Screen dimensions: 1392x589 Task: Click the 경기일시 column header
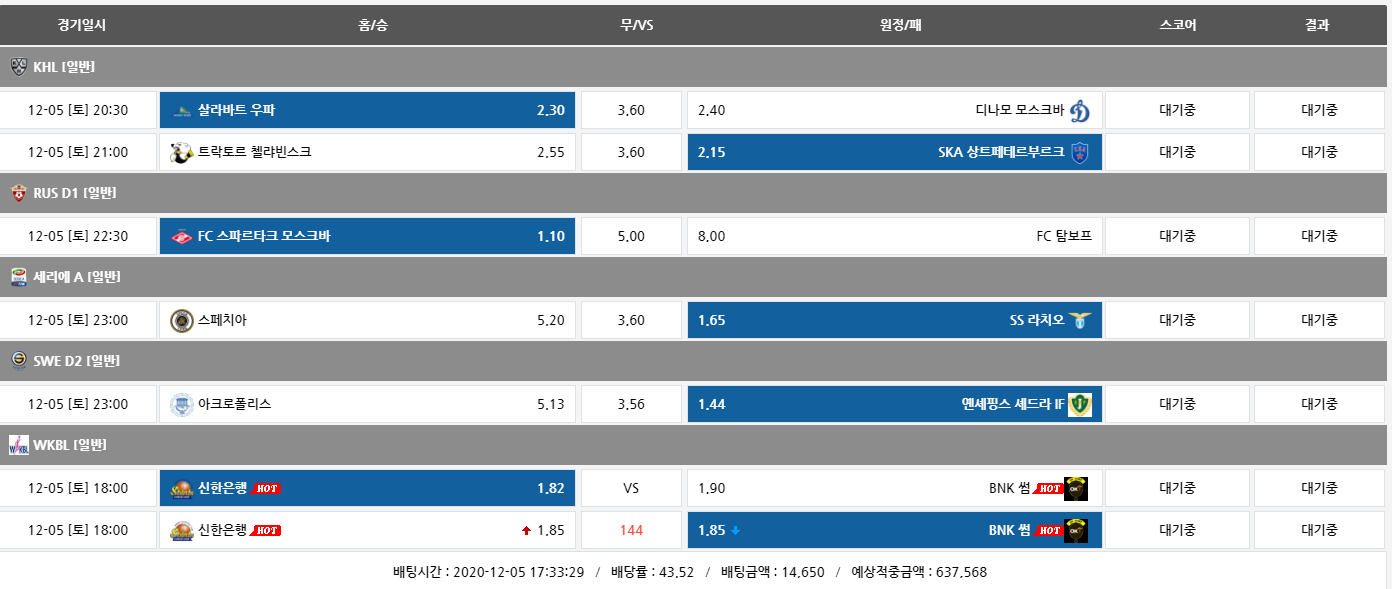click(81, 26)
